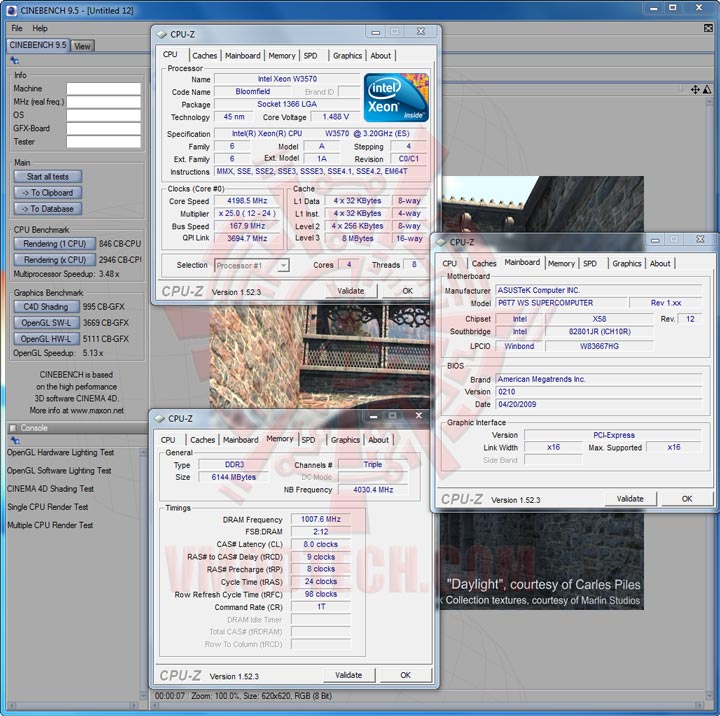
Task: Click the OS input field
Action: [x=103, y=115]
